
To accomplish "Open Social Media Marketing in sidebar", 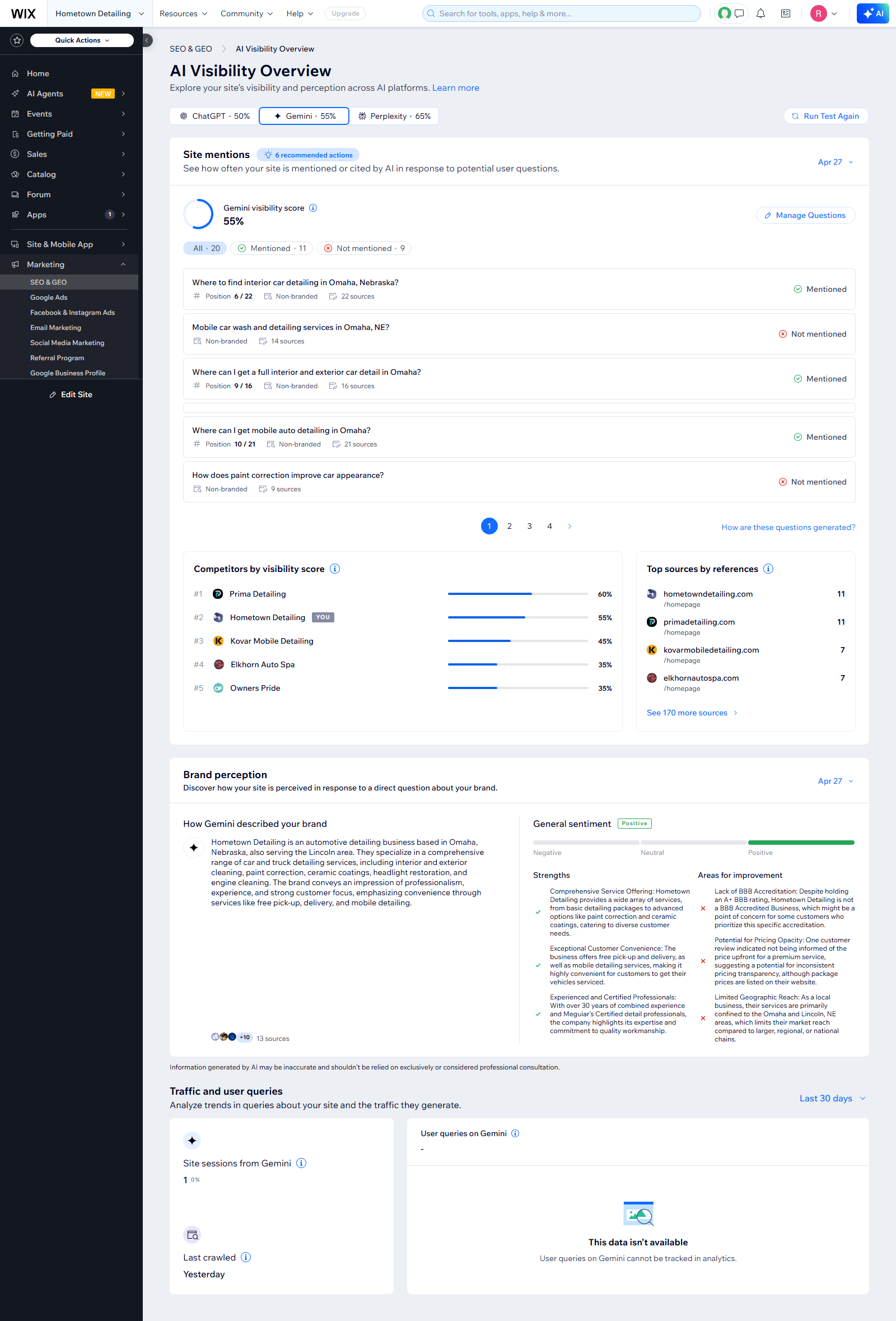I will click(67, 343).
